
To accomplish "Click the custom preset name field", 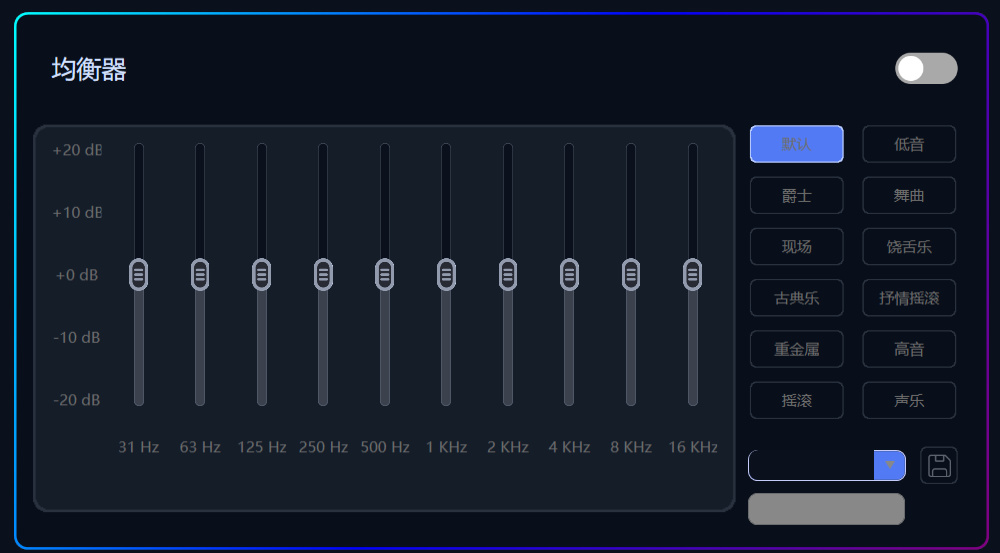I will pos(811,466).
